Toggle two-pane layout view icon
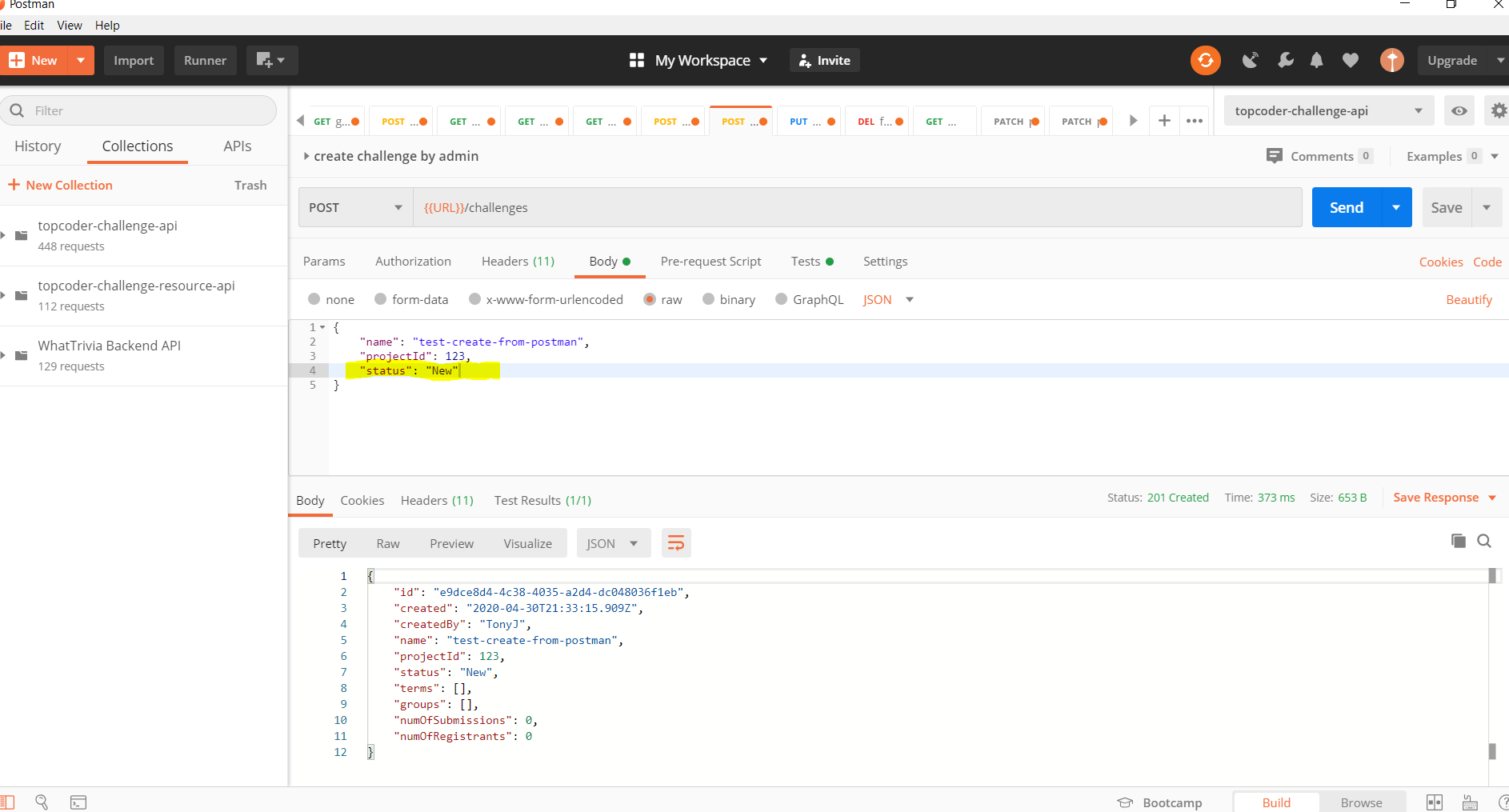This screenshot has width=1509, height=812. [1435, 802]
